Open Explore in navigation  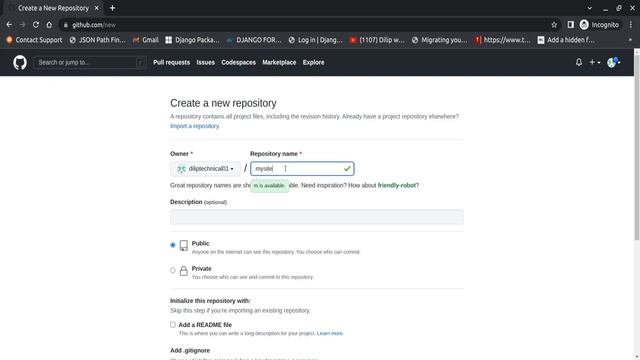pos(313,62)
